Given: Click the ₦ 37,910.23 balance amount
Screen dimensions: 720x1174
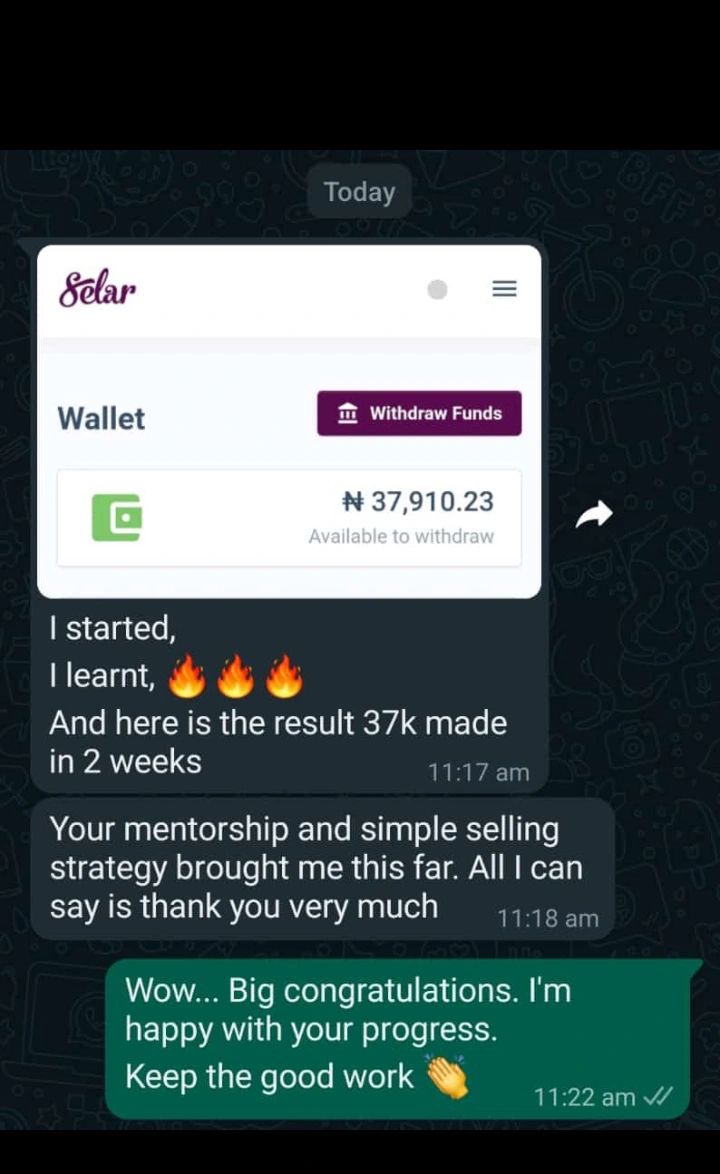Looking at the screenshot, I should click(x=418, y=501).
